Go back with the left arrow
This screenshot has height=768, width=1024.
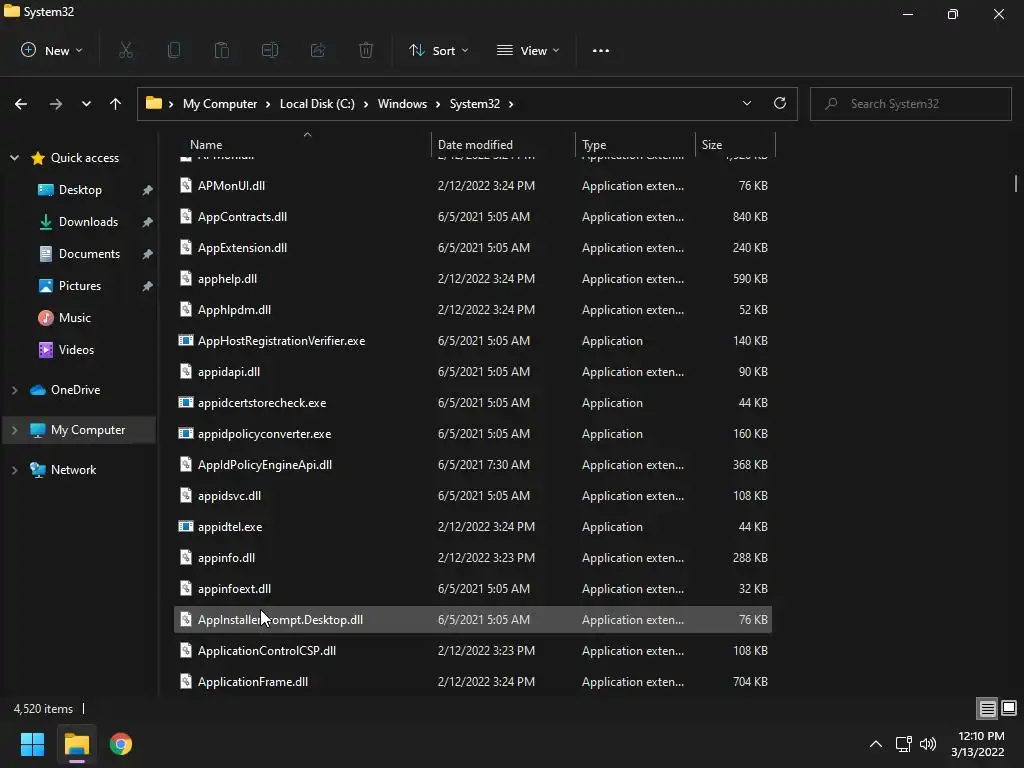(x=21, y=104)
